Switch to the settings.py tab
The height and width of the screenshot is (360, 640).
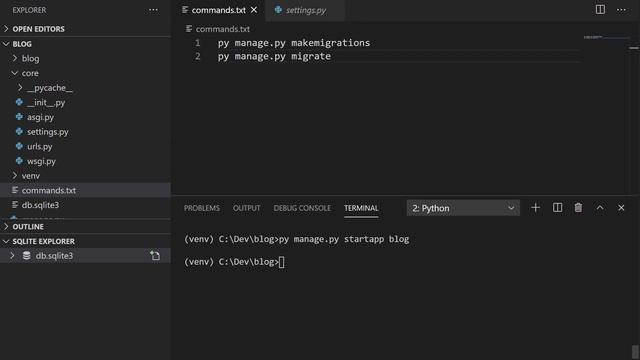pyautogui.click(x=305, y=10)
